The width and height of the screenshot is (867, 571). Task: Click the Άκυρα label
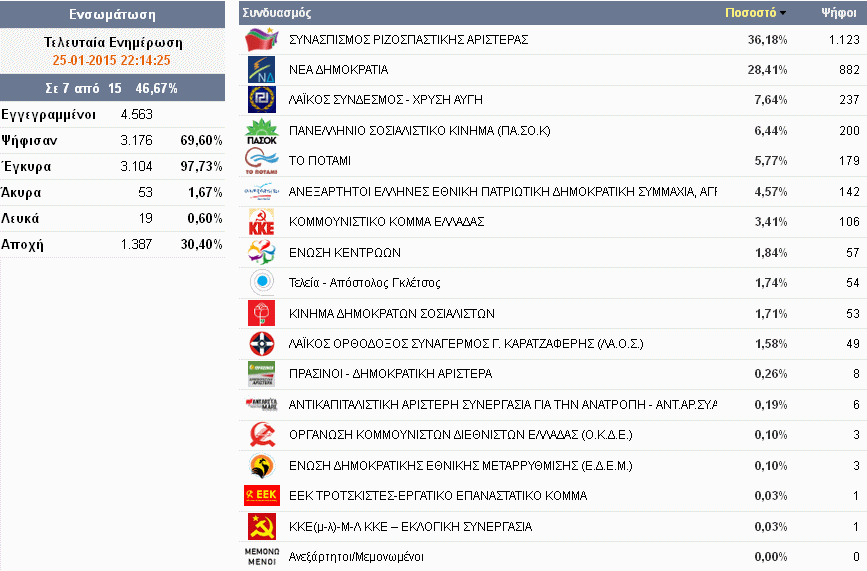click(21, 192)
